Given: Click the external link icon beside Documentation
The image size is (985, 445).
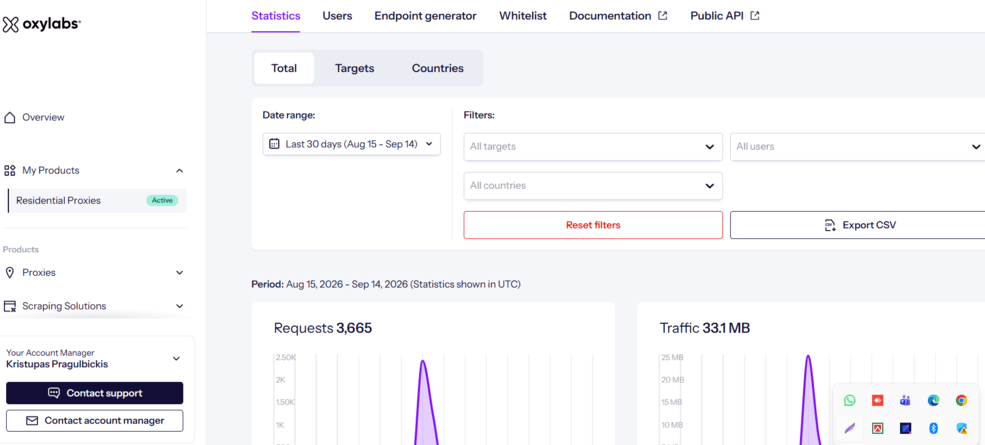Looking at the screenshot, I should (x=662, y=16).
